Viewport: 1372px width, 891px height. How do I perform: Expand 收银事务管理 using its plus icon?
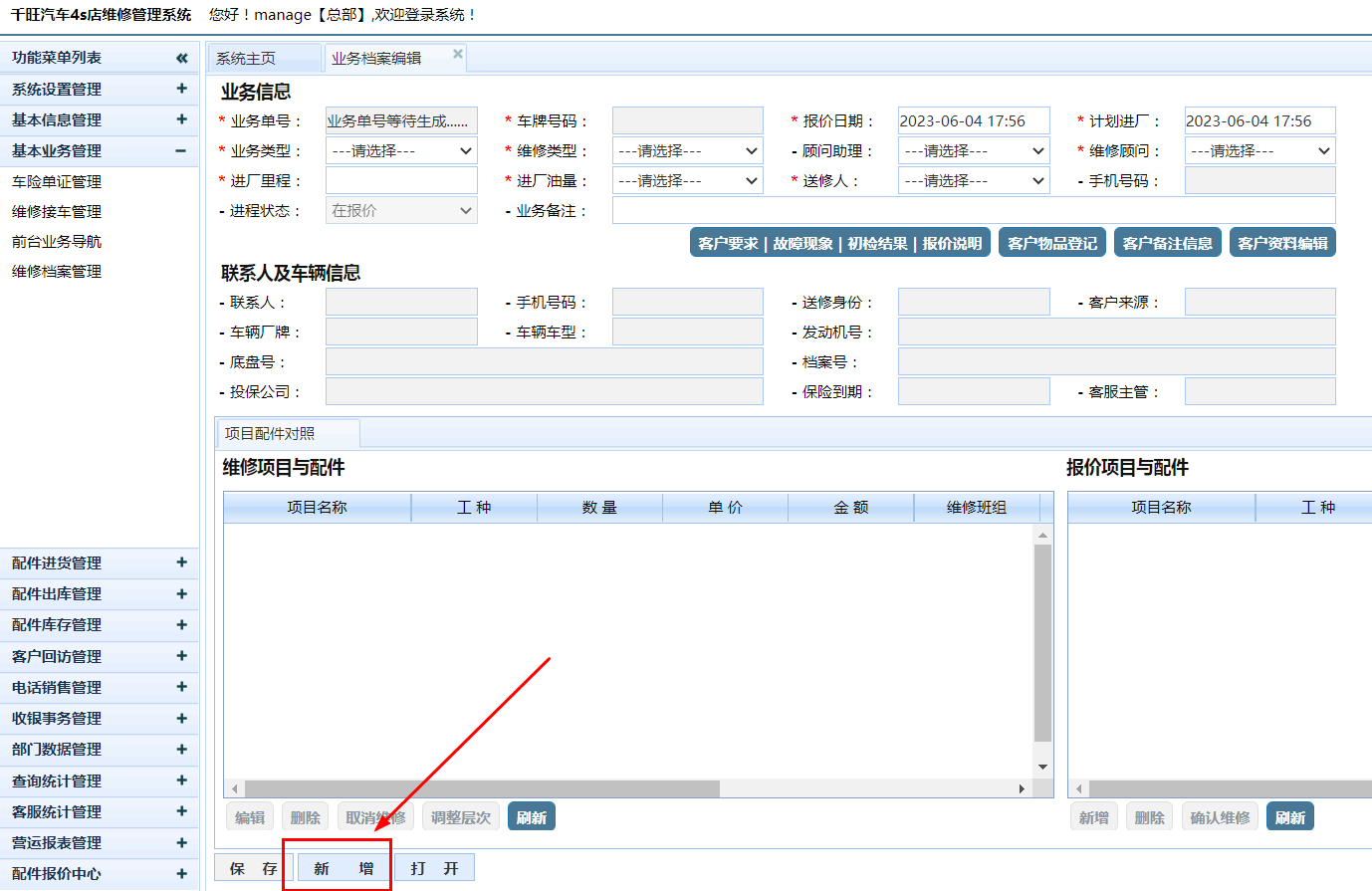pos(181,718)
